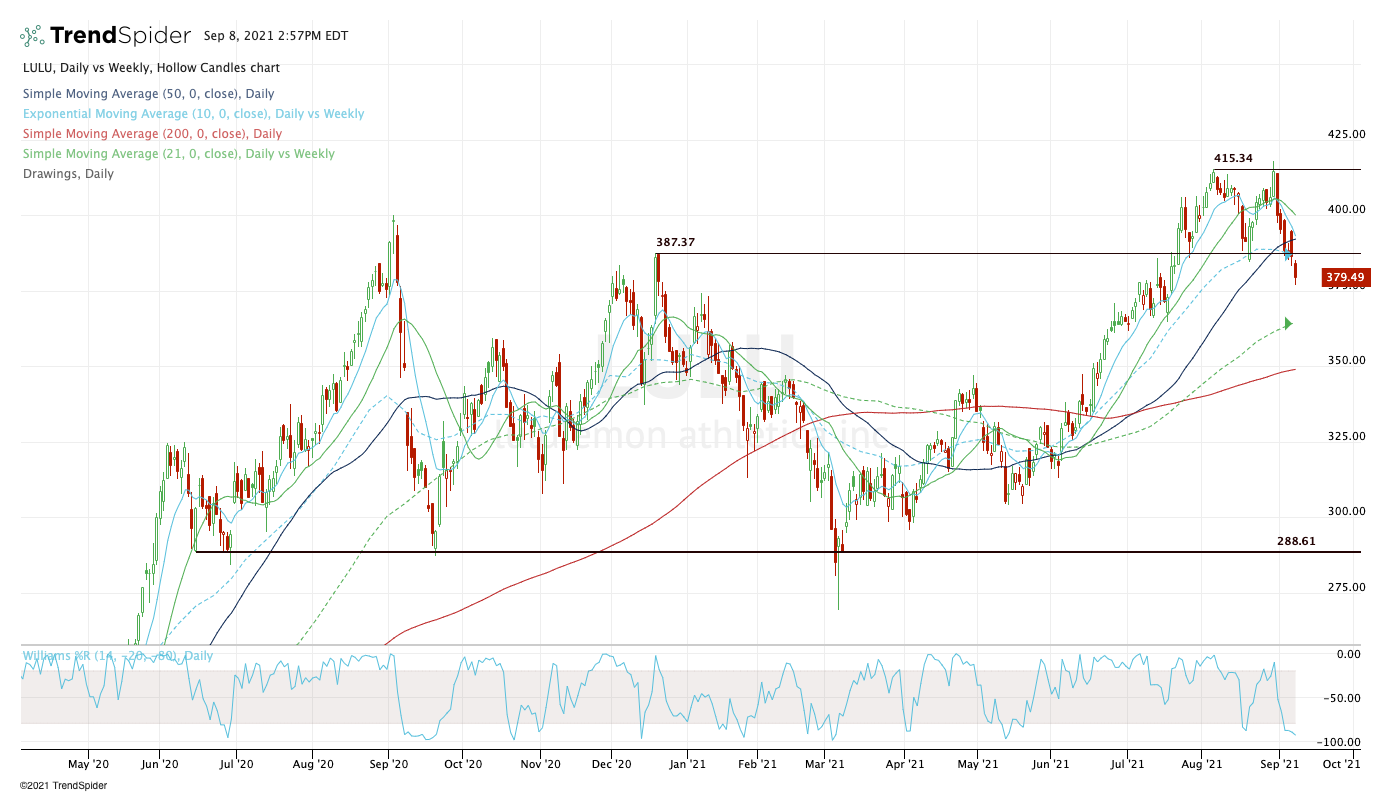Click the 415.34 resistance level label

[x=1234, y=158]
